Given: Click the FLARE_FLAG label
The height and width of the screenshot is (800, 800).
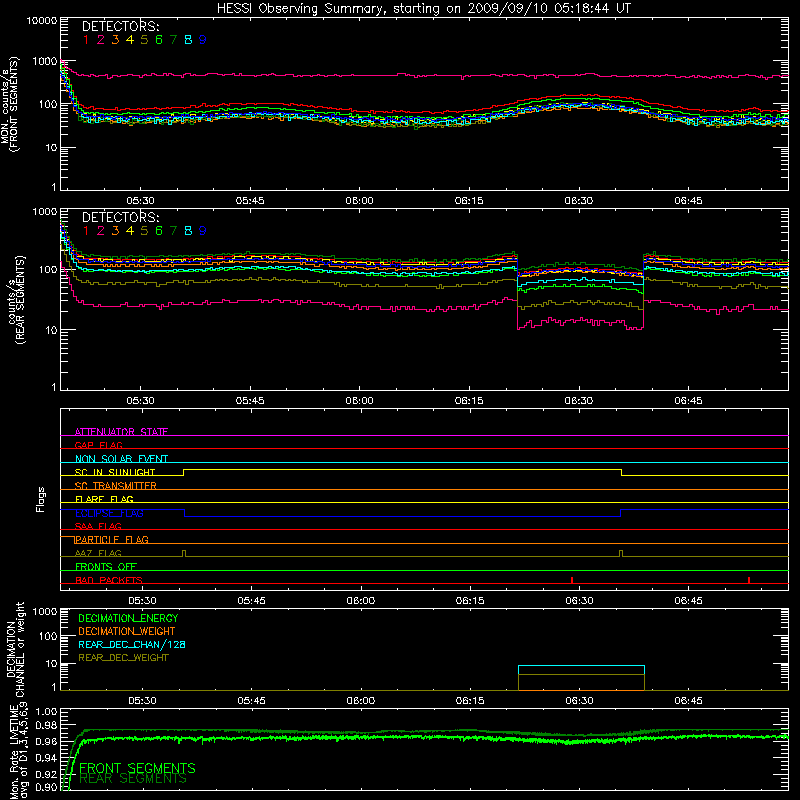Looking at the screenshot, I should 104,499.
